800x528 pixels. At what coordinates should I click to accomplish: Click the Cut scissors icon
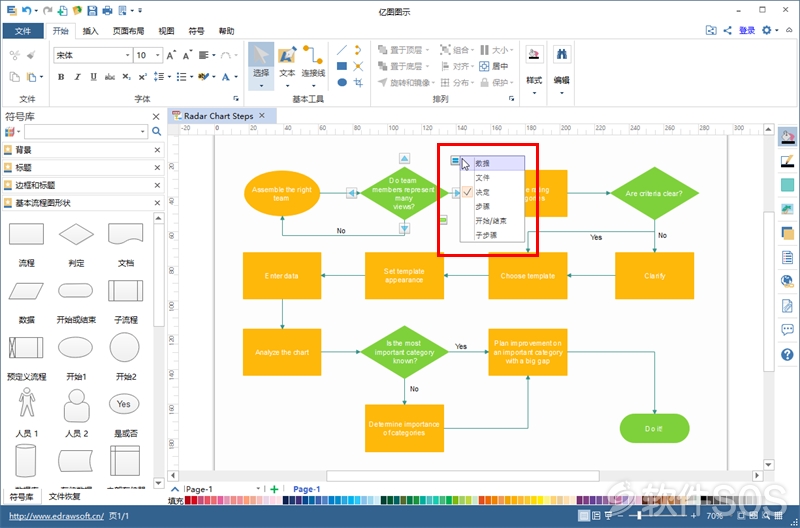click(14, 55)
